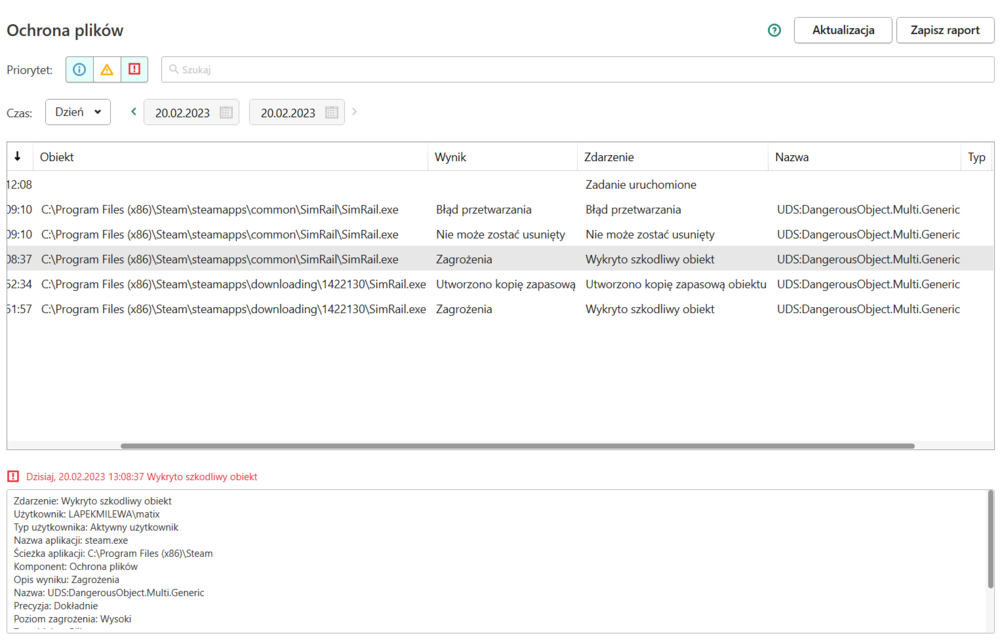1000x642 pixels.
Task: Click the sort arrow column header
Action: click(18, 157)
